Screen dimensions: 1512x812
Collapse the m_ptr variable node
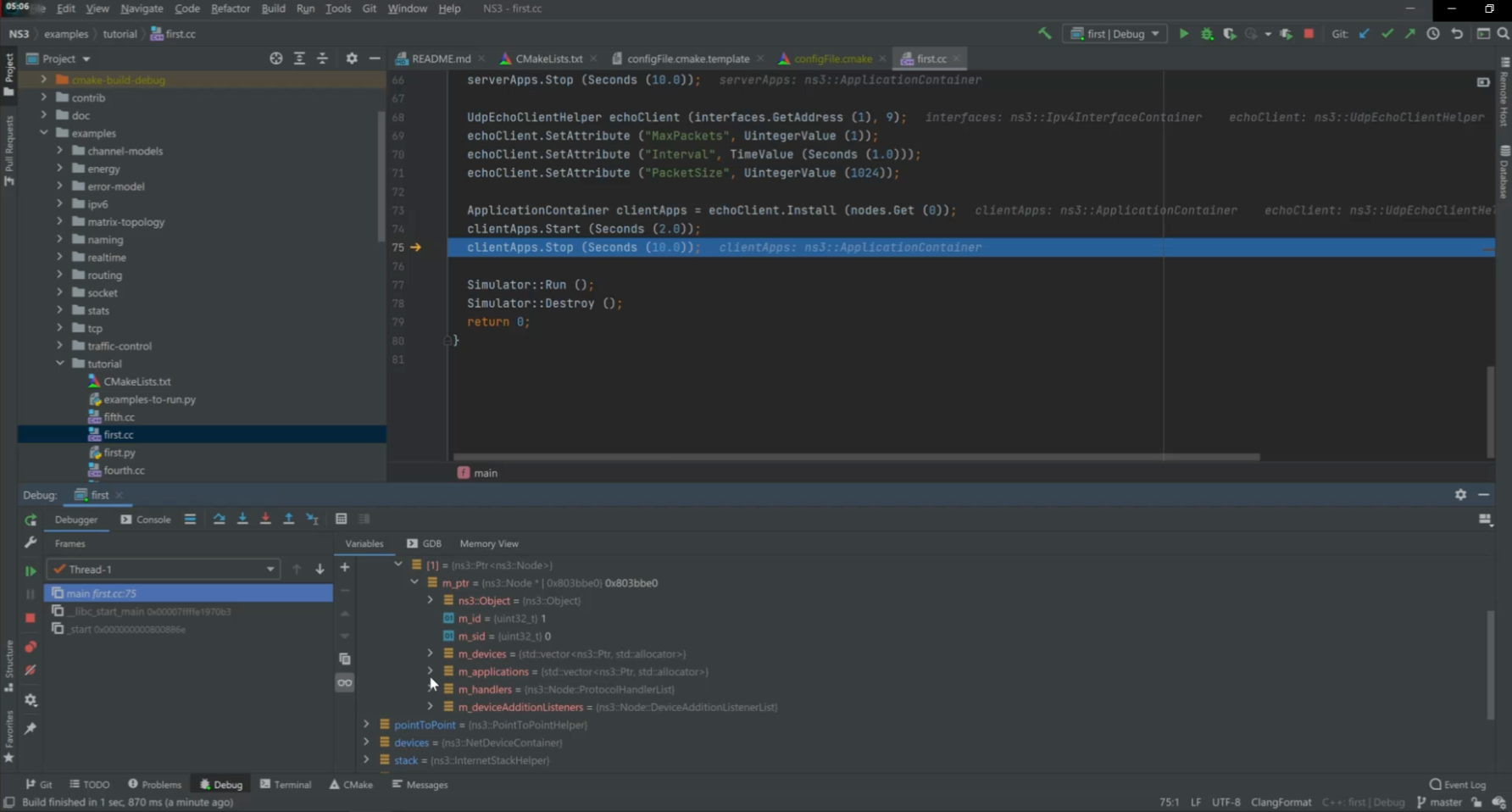(414, 582)
